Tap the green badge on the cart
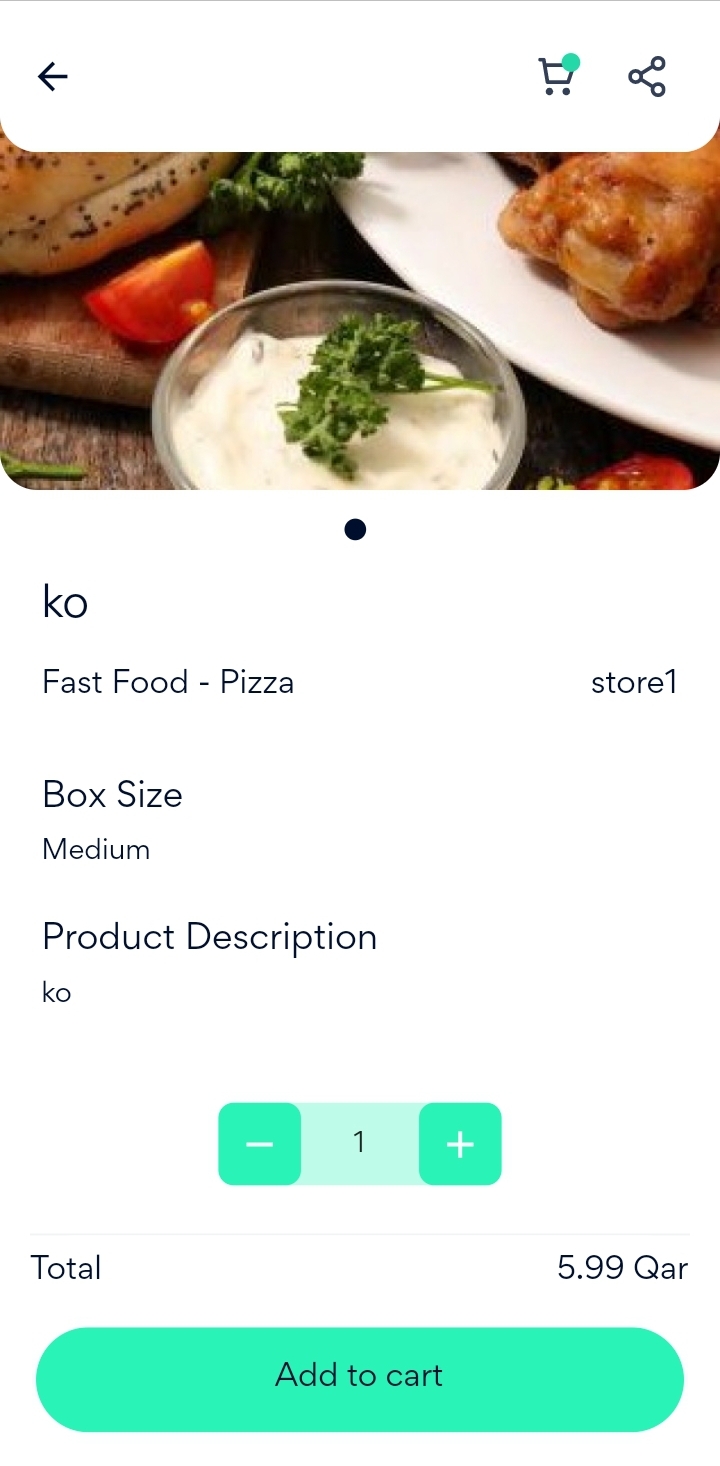Viewport: 720px width, 1466px height. (x=570, y=63)
